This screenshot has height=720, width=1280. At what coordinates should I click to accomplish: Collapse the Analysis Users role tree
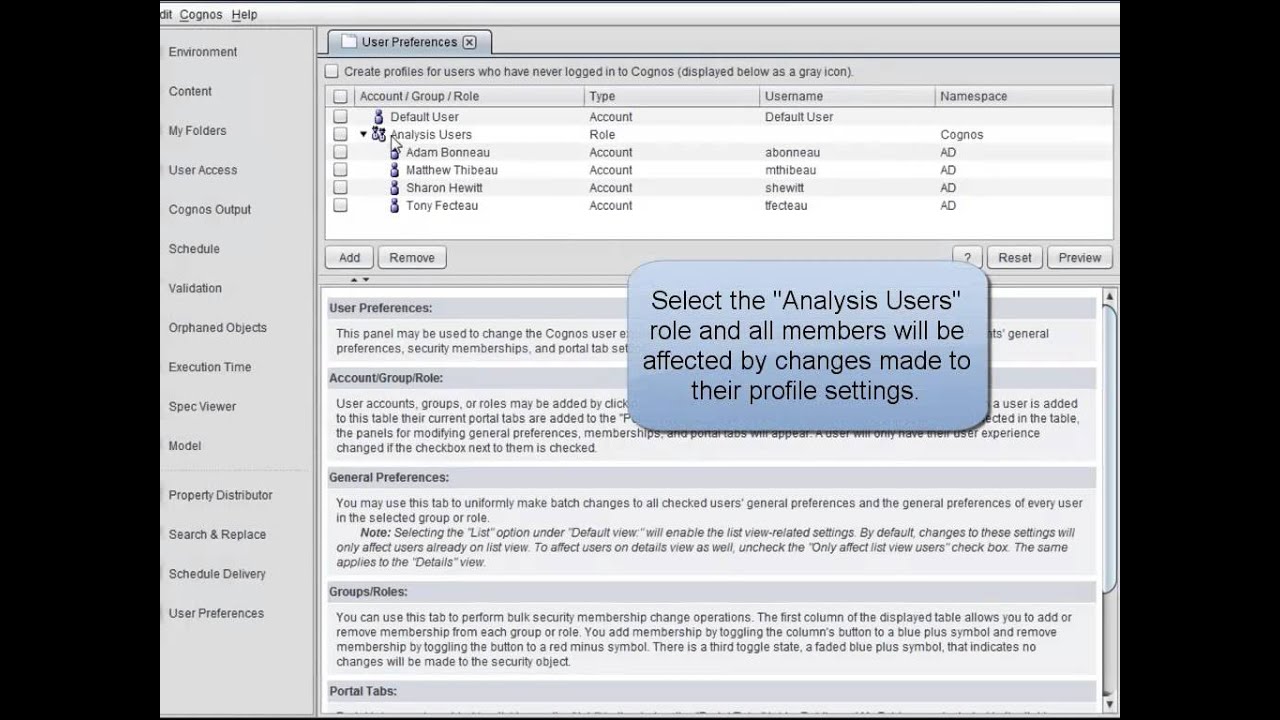pos(363,134)
